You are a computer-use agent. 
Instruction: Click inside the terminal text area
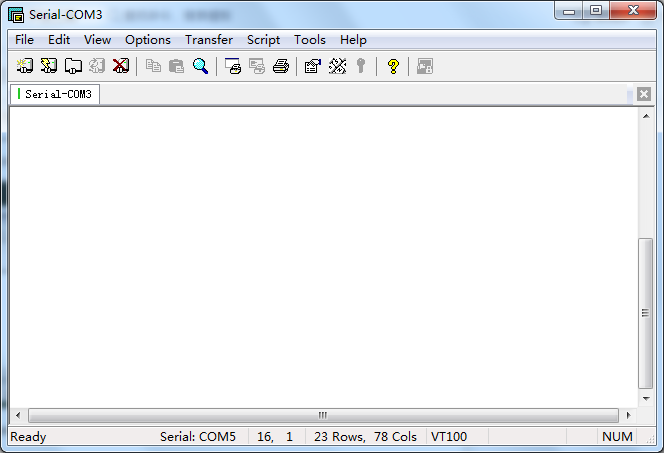coord(320,250)
